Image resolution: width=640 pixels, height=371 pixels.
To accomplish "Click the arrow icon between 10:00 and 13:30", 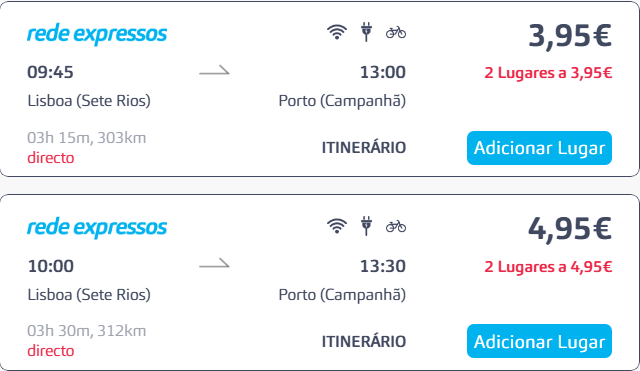I will pos(214,264).
